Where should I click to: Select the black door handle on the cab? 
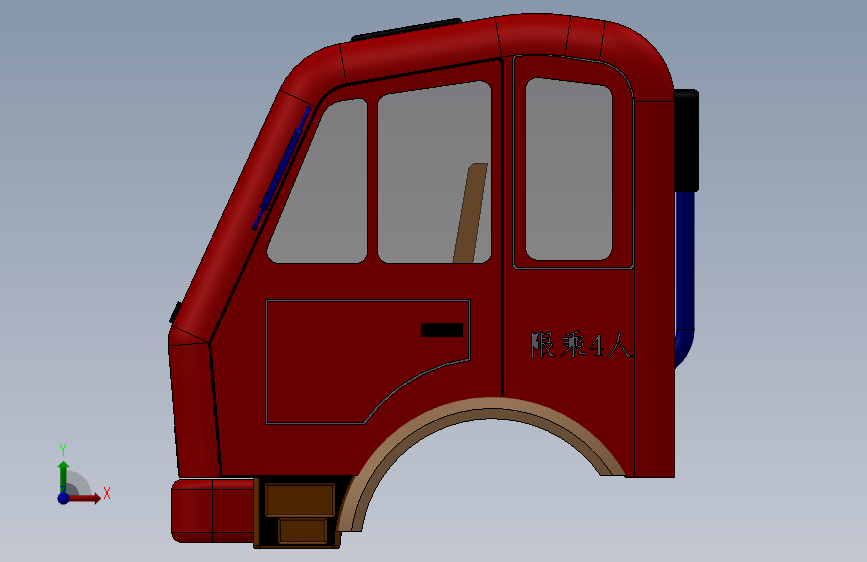(442, 330)
